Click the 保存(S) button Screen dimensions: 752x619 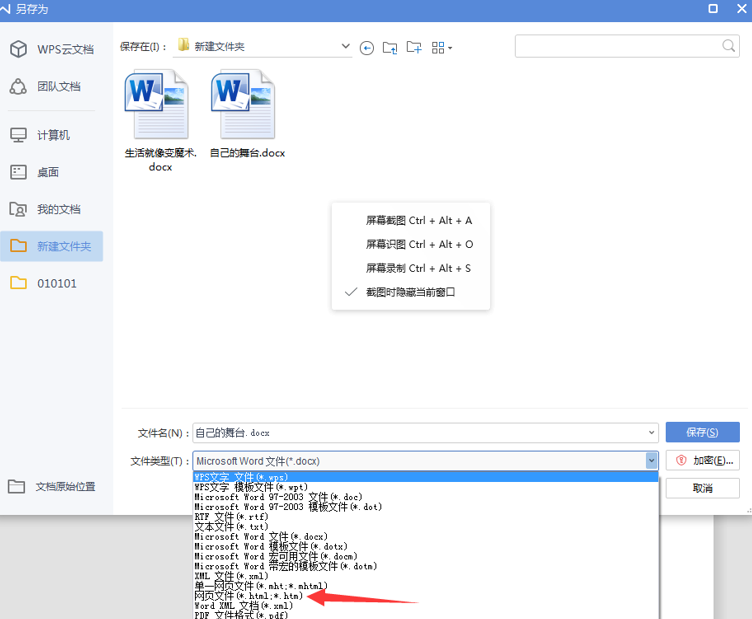tap(703, 432)
